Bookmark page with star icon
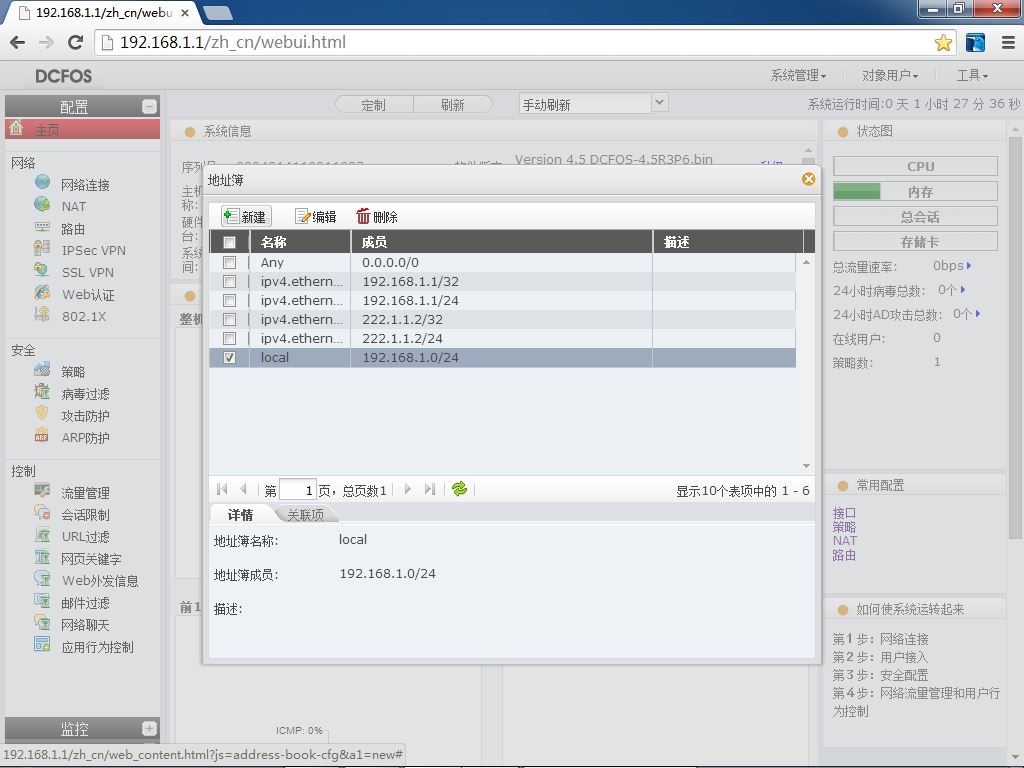Image resolution: width=1024 pixels, height=768 pixels. click(943, 43)
